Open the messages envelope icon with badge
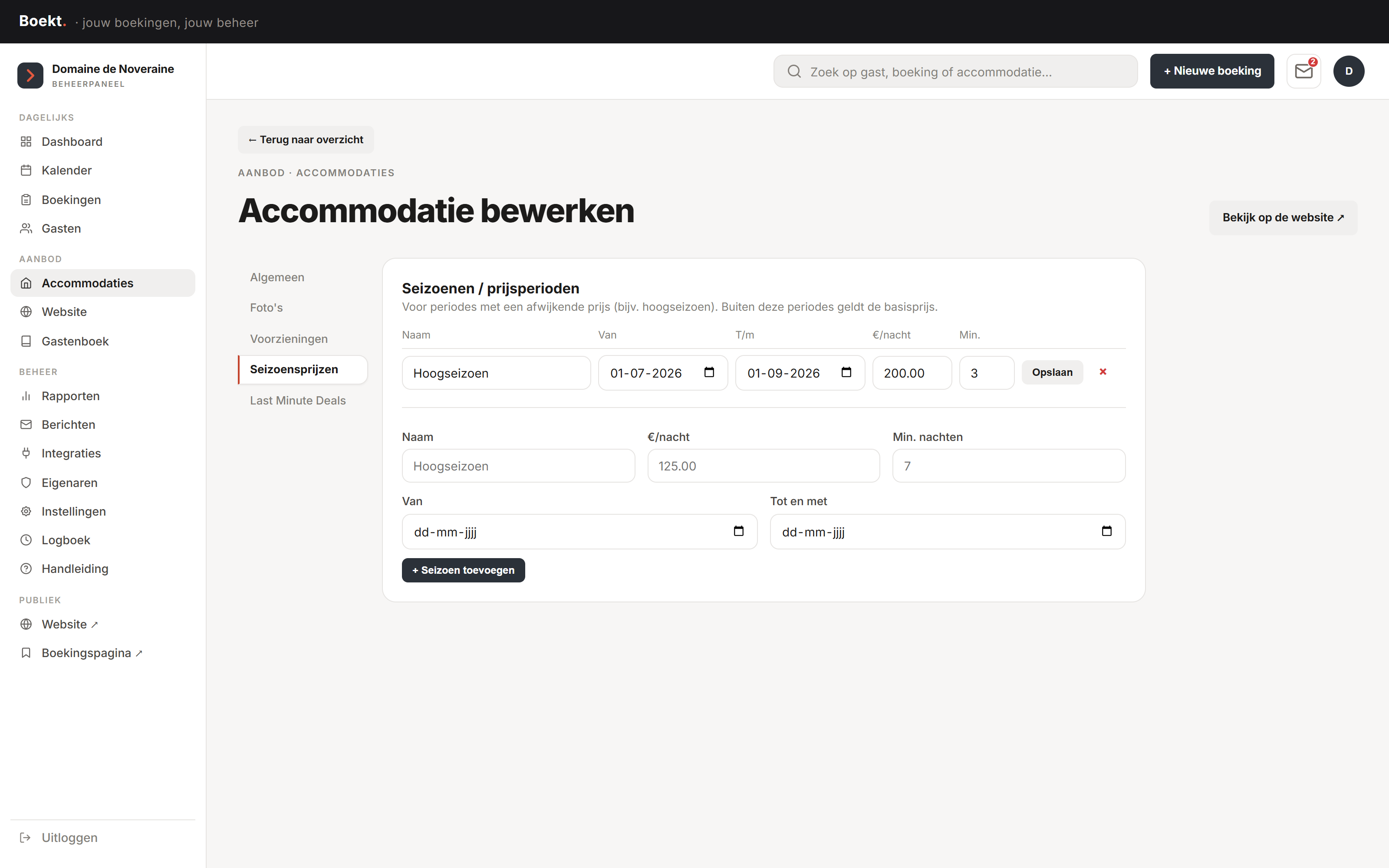Viewport: 1389px width, 868px height. point(1303,71)
